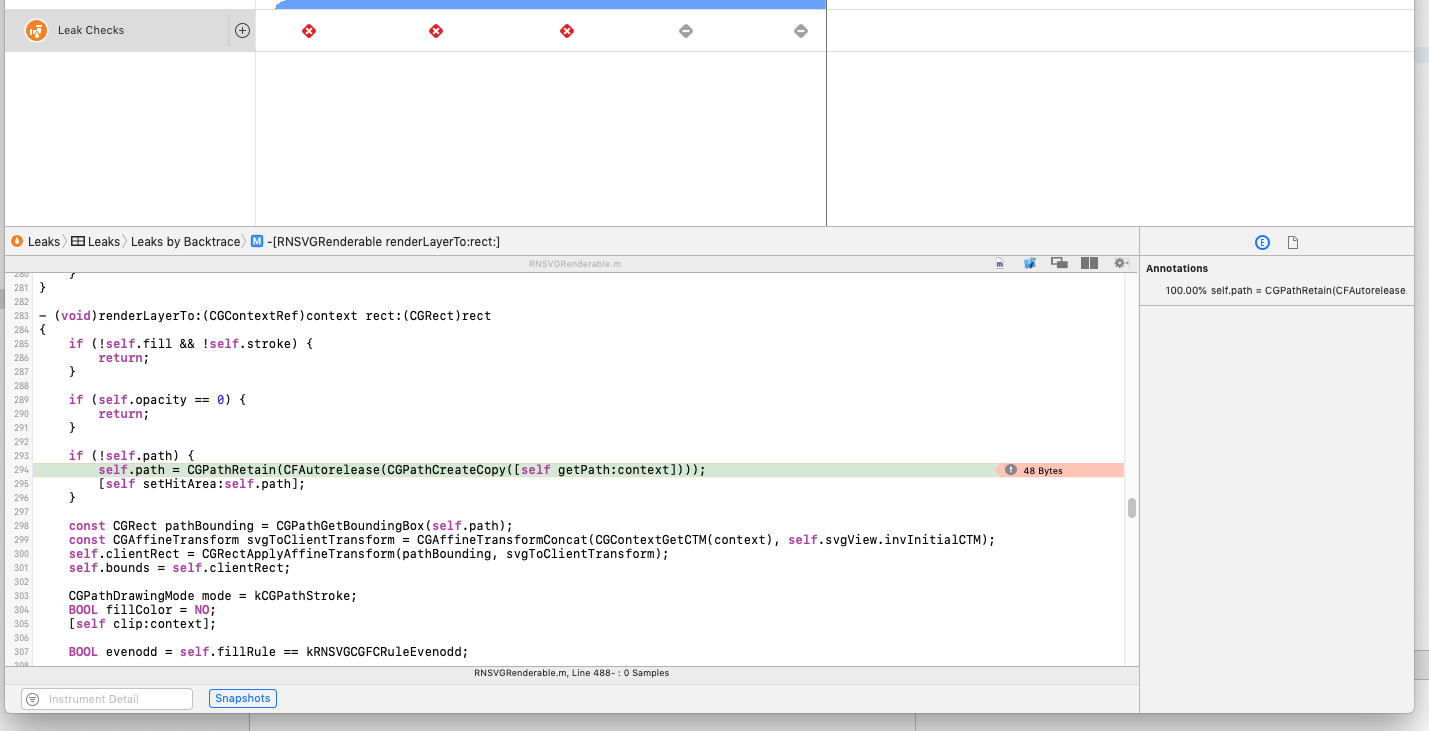1429x731 pixels.
Task: Click the add instrument plus button
Action: click(242, 30)
